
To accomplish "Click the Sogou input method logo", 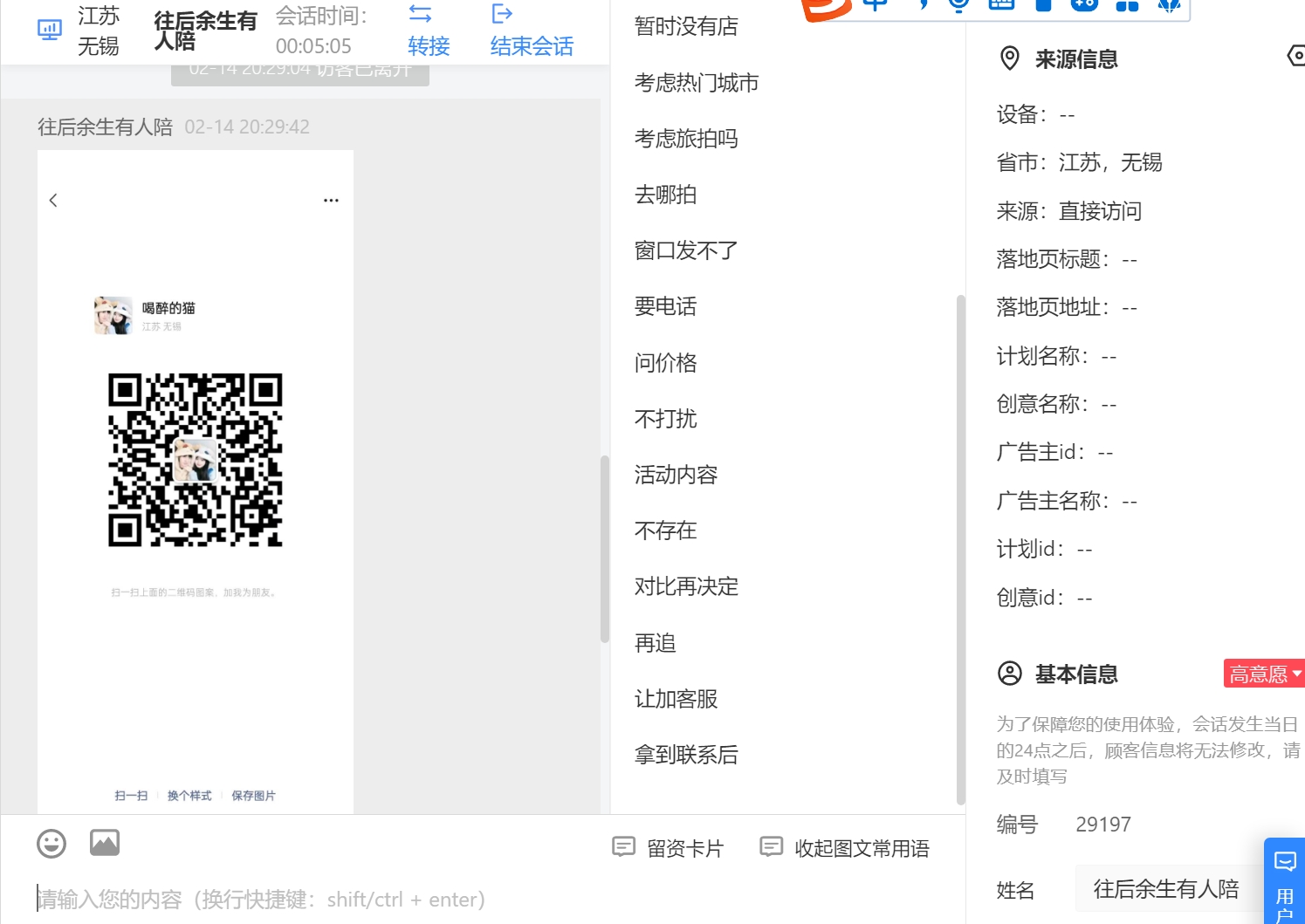I will point(825,9).
